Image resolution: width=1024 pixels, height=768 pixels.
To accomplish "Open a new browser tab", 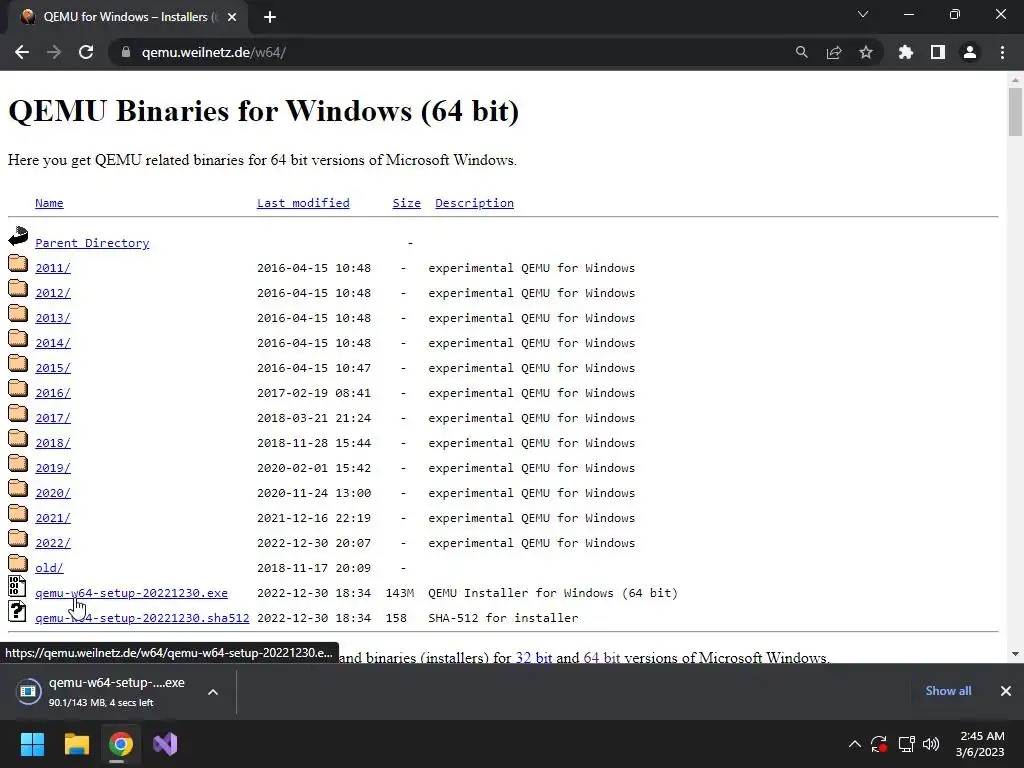I will pyautogui.click(x=270, y=17).
